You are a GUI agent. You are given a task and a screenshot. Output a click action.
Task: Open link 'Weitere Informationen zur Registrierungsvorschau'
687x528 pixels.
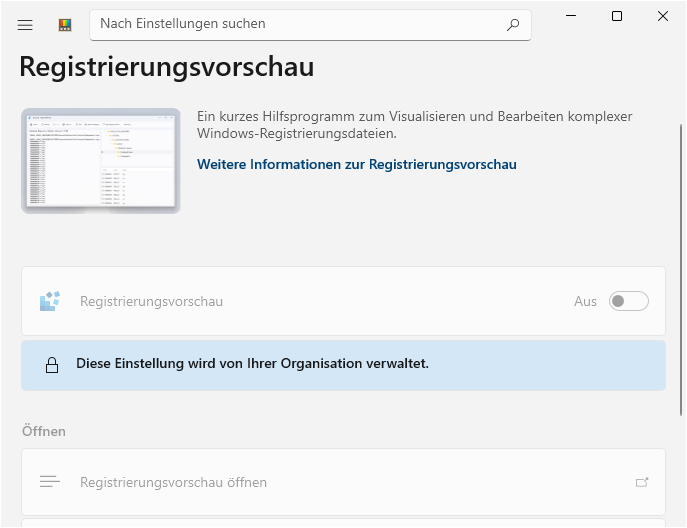tap(357, 164)
